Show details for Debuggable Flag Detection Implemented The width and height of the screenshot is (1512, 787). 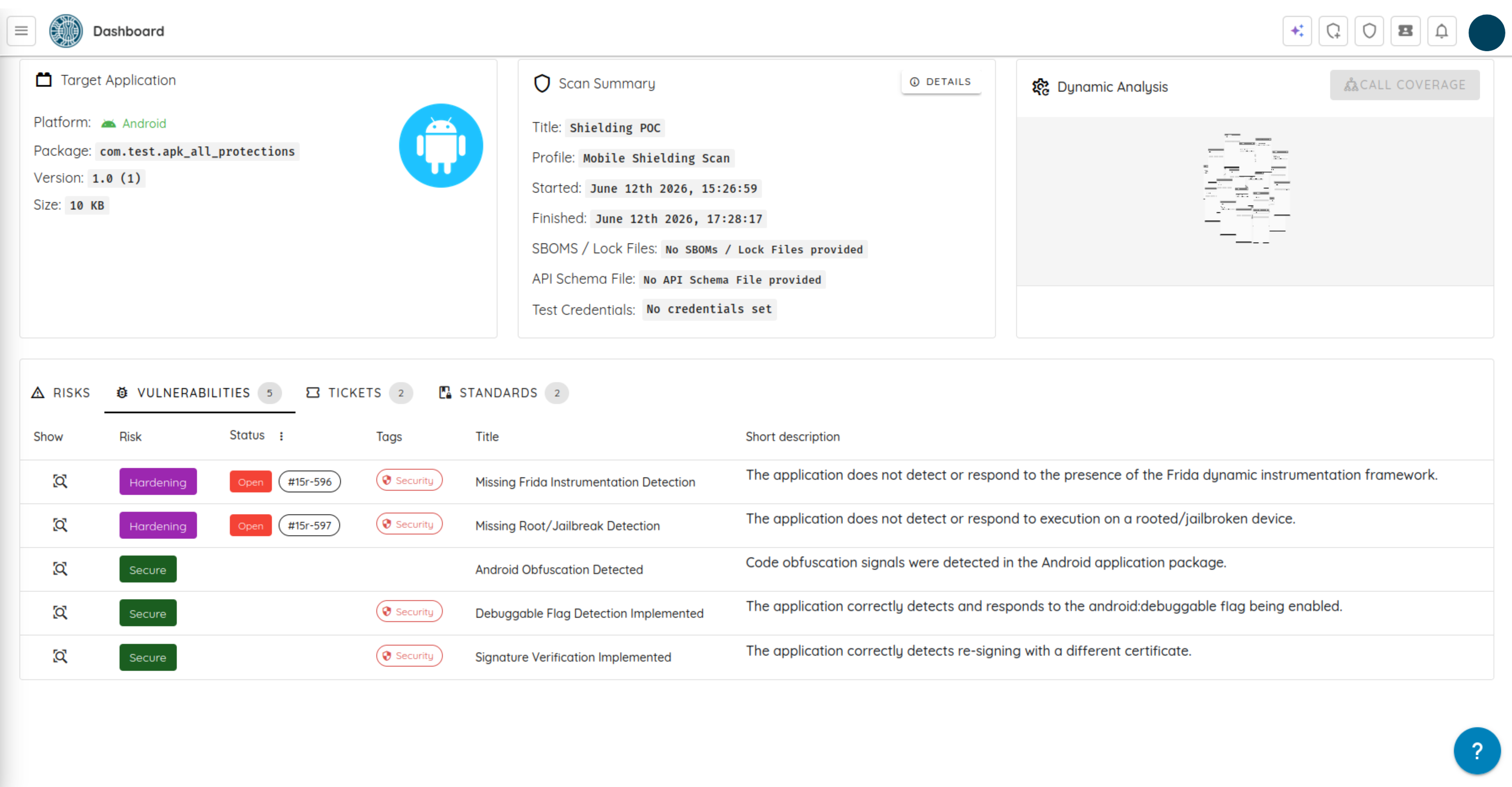(x=60, y=613)
